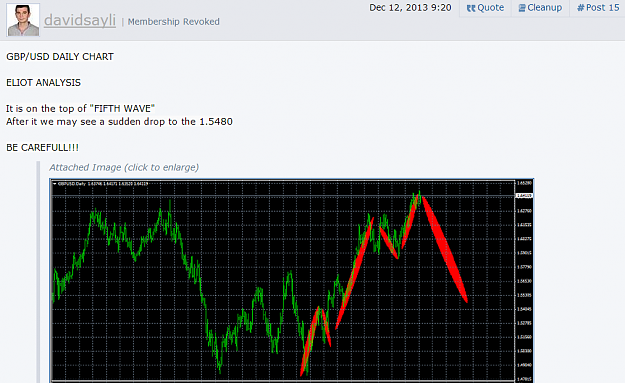Open the Post 15 permalink
This screenshot has width=625, height=383.
pyautogui.click(x=598, y=8)
